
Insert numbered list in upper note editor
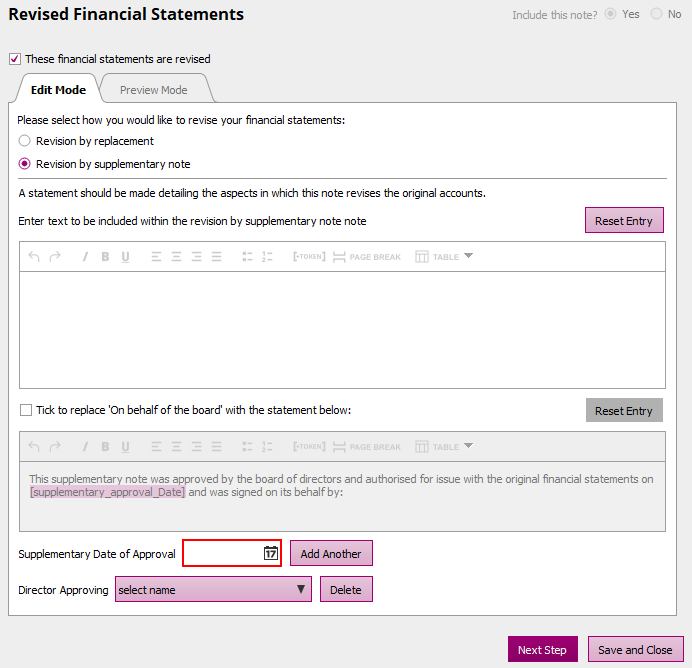(267, 257)
